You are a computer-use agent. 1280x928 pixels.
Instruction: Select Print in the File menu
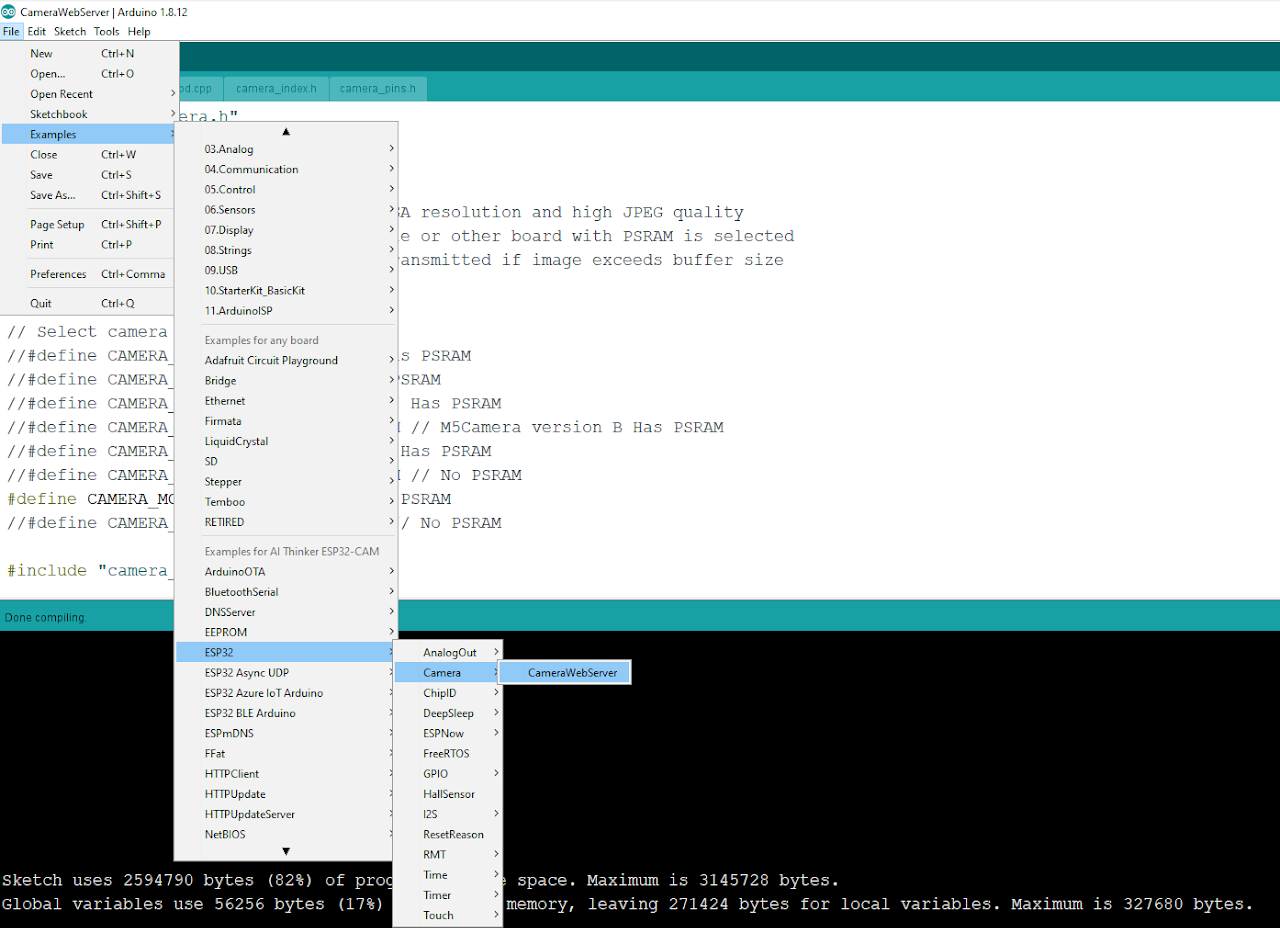click(89, 245)
